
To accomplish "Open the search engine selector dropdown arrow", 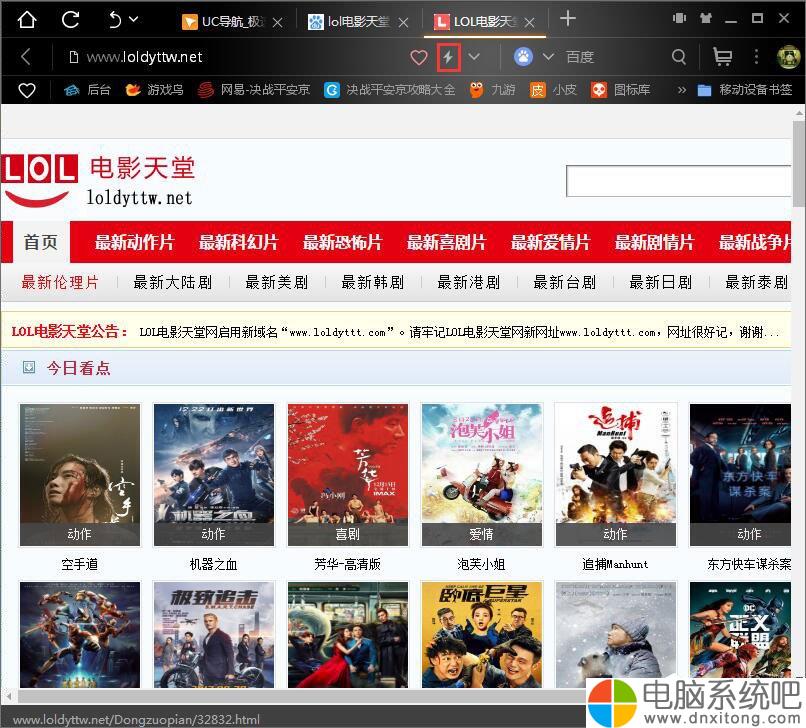I will 548,57.
